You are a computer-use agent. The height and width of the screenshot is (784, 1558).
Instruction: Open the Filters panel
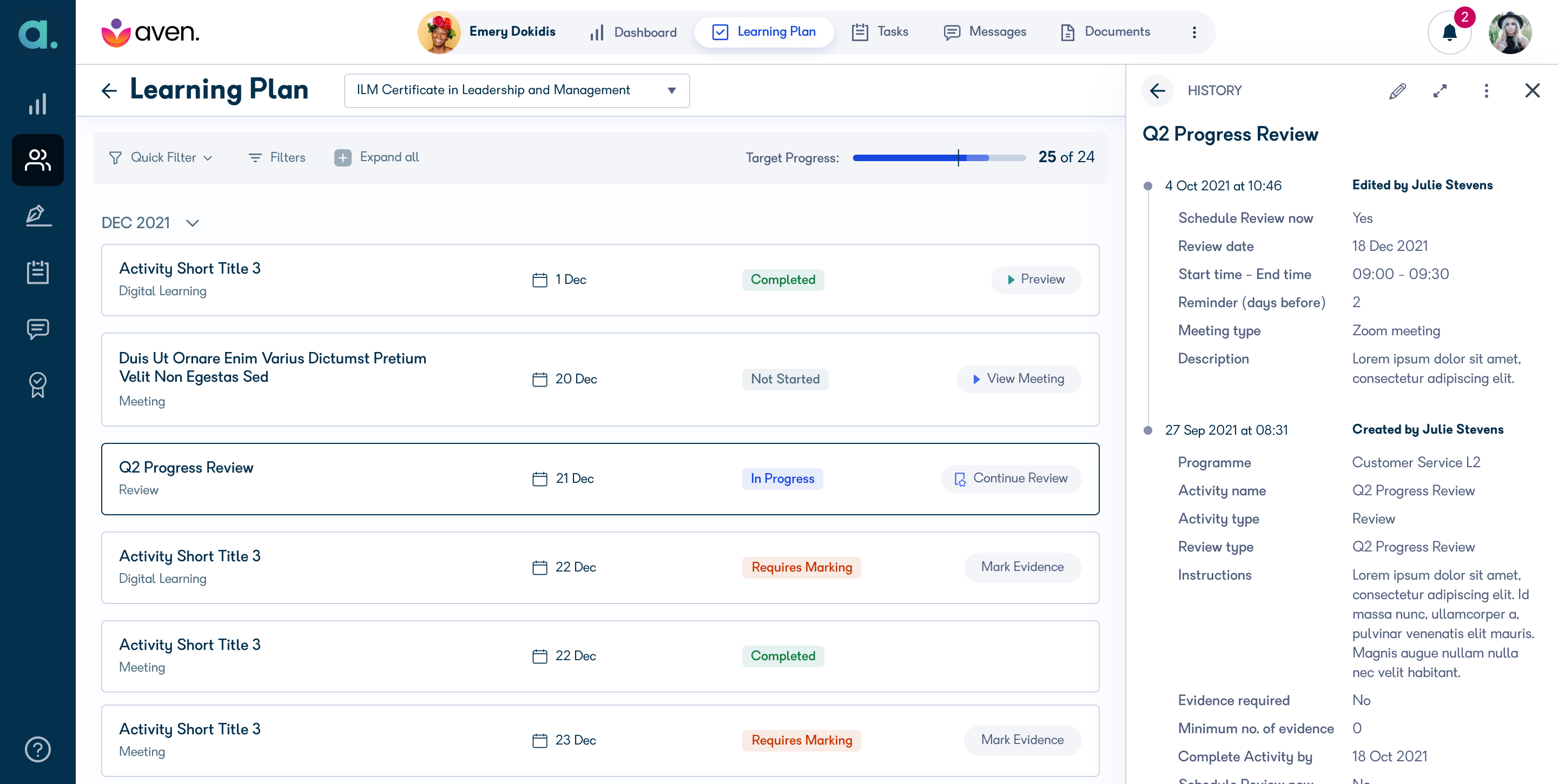[x=277, y=158]
